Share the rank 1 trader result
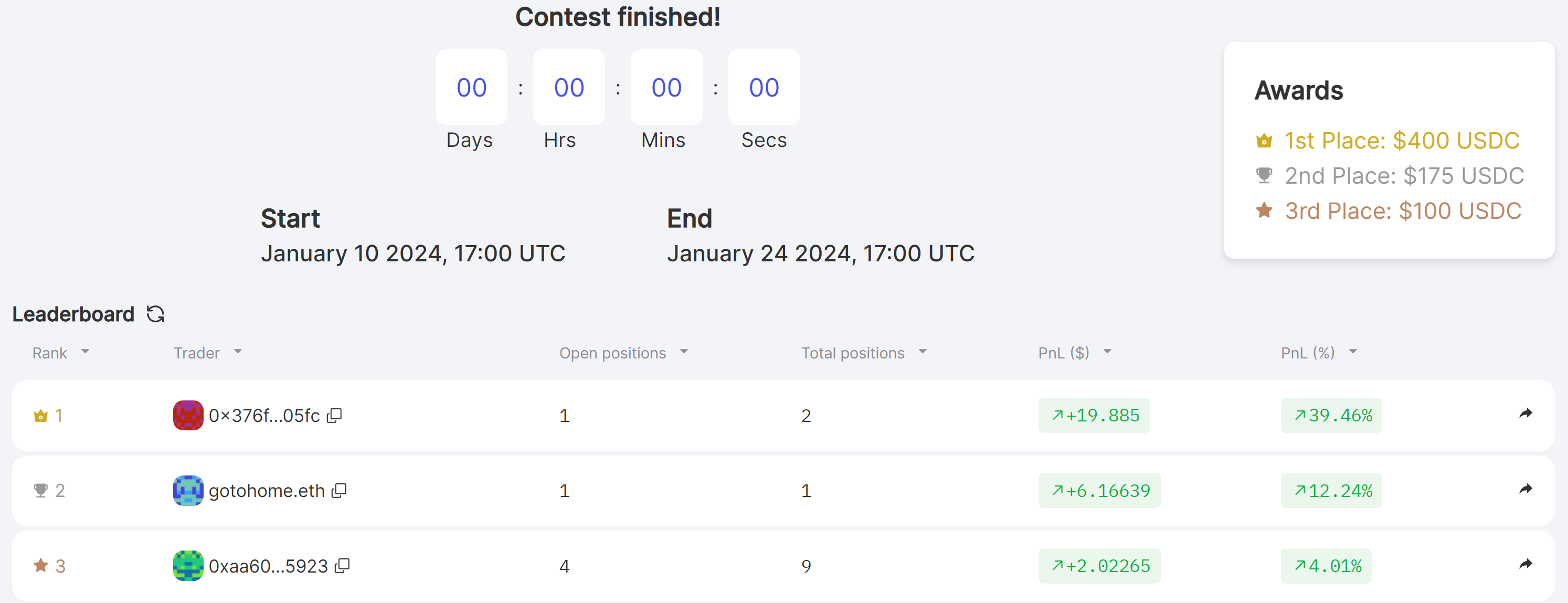 (x=1525, y=415)
